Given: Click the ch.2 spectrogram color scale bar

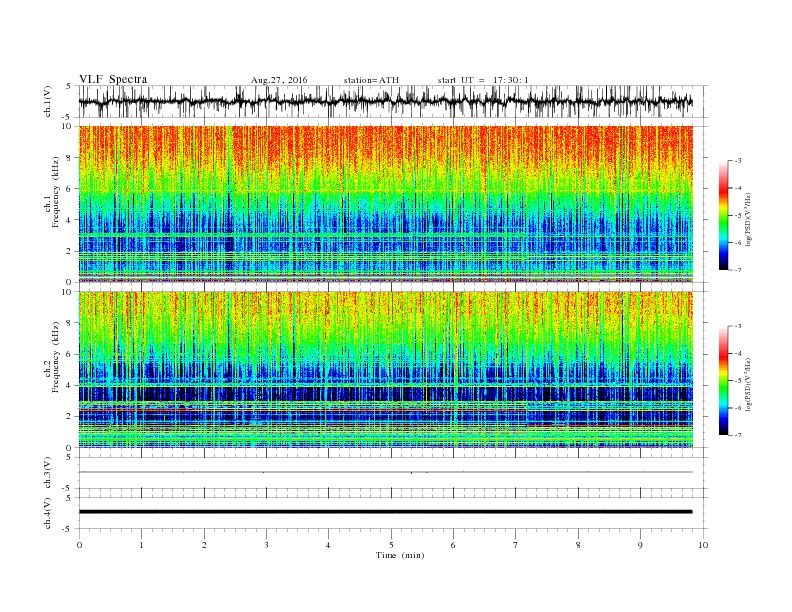Looking at the screenshot, I should (x=724, y=380).
